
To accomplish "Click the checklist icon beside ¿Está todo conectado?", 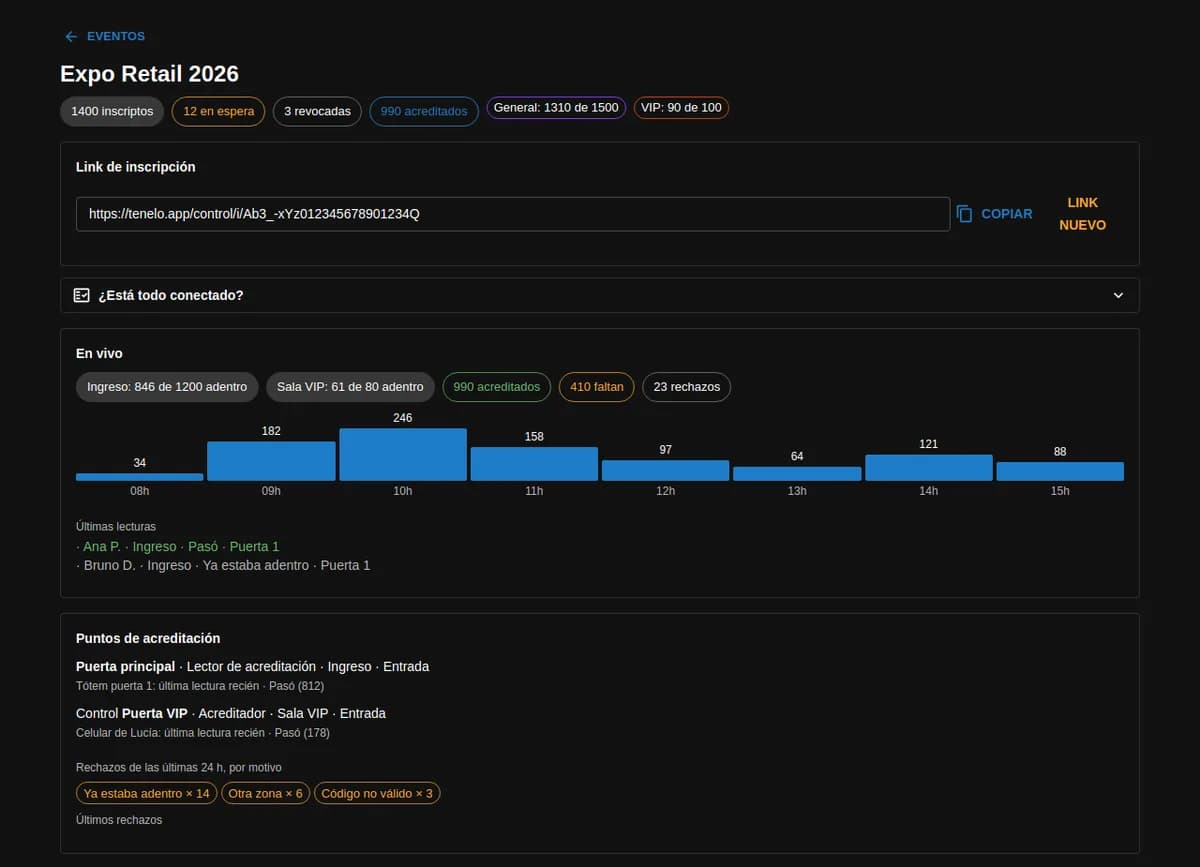I will coord(82,295).
